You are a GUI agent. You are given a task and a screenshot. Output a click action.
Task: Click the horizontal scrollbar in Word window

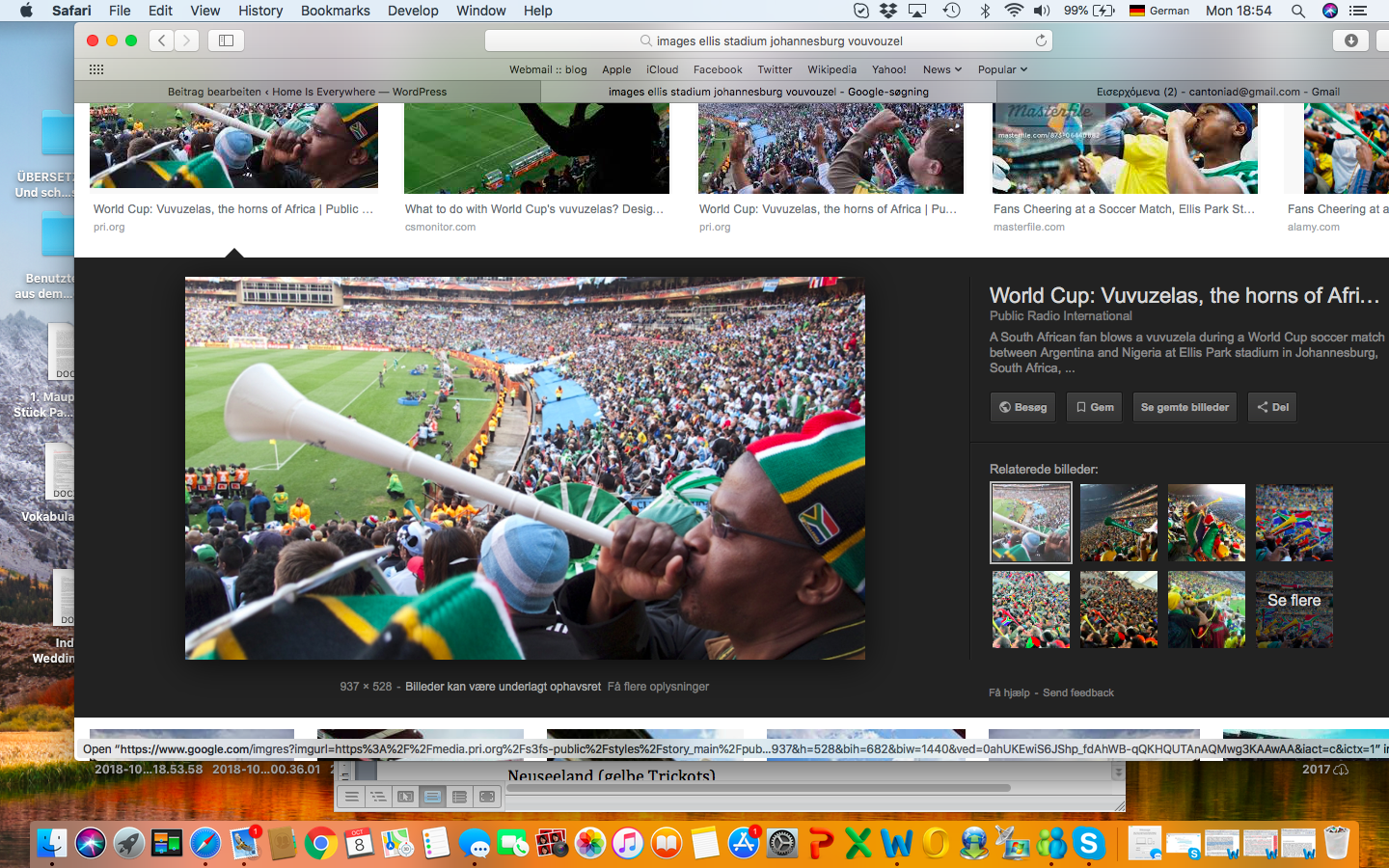(x=757, y=788)
